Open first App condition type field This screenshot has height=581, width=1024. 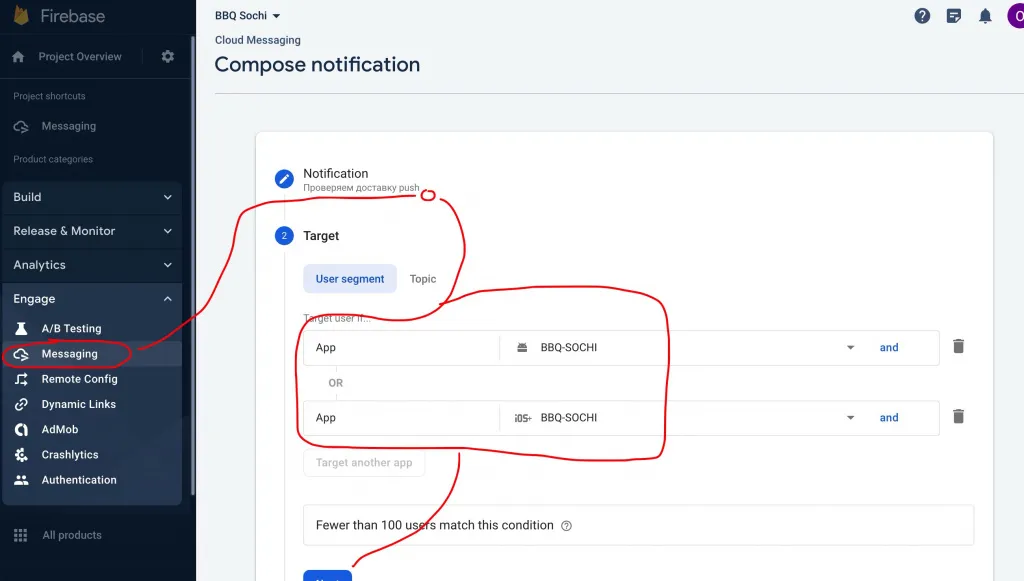point(402,347)
